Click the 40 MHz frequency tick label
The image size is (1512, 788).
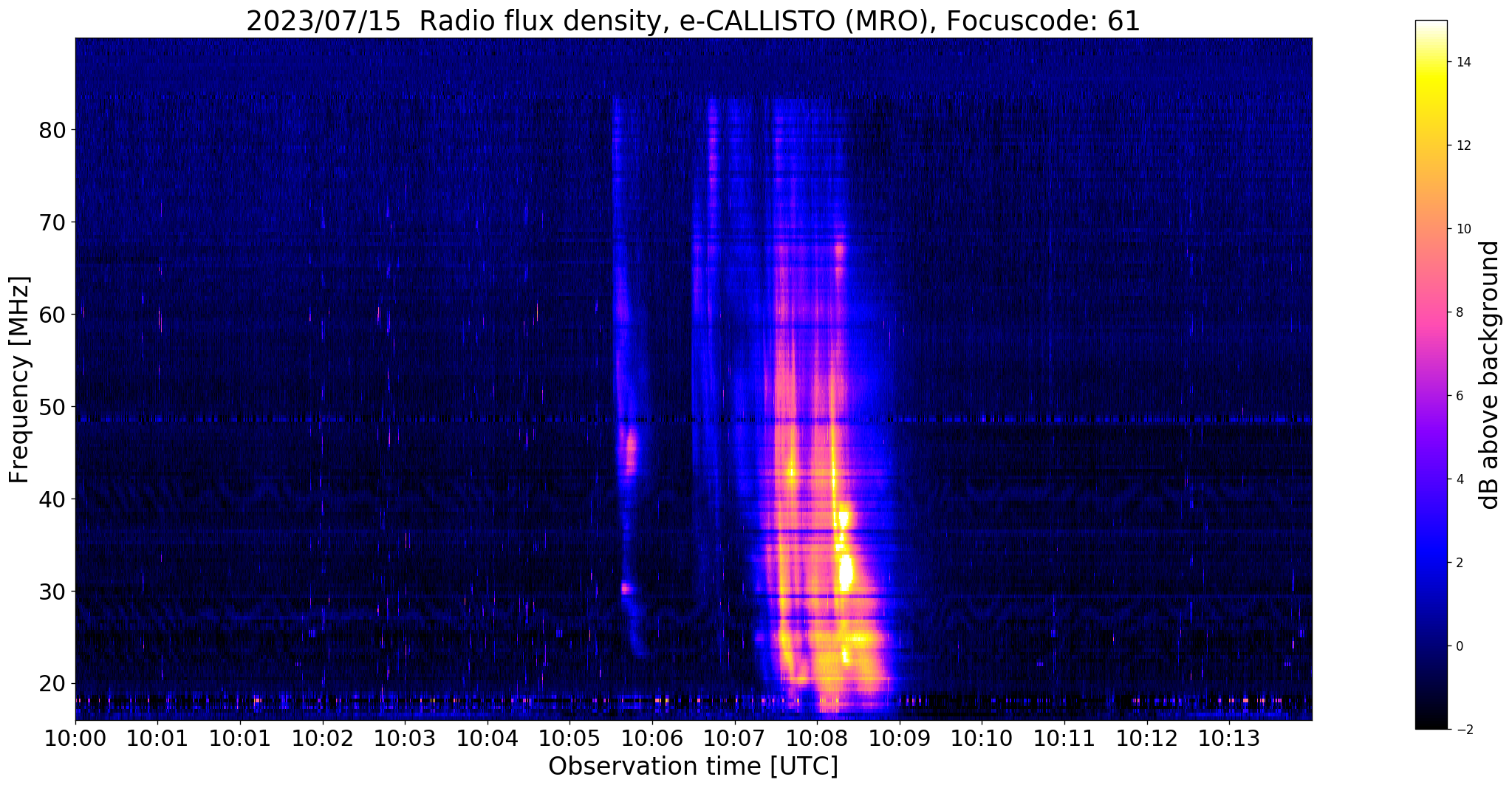(53, 499)
